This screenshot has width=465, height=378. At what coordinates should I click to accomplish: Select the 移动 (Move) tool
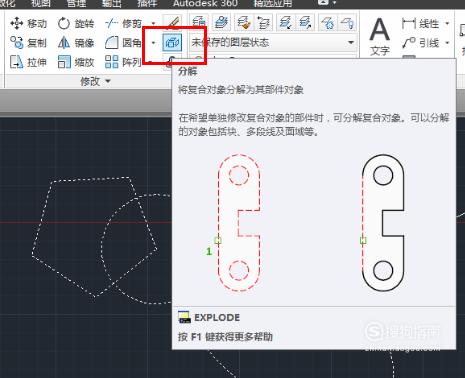[x=28, y=24]
